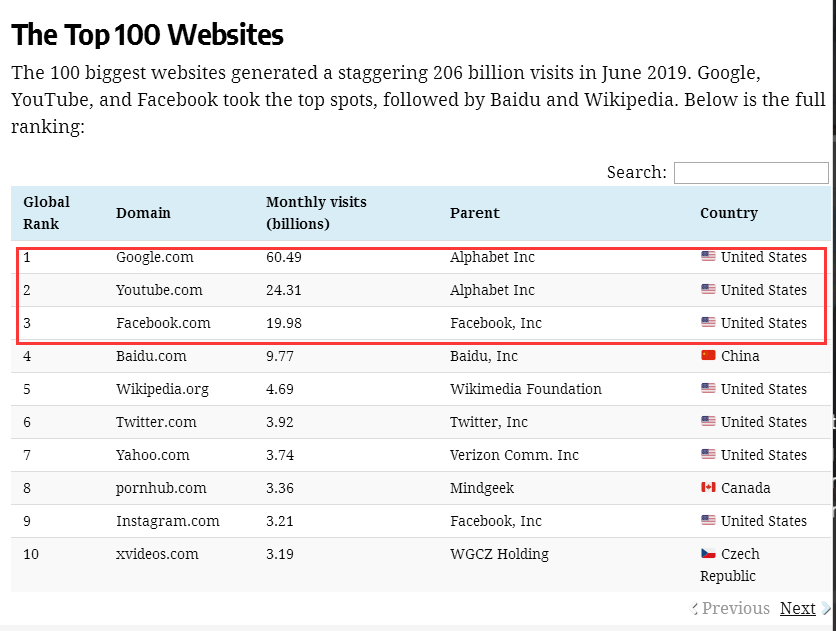836x631 pixels.
Task: Sort table by Global Rank column
Action: [x=47, y=213]
